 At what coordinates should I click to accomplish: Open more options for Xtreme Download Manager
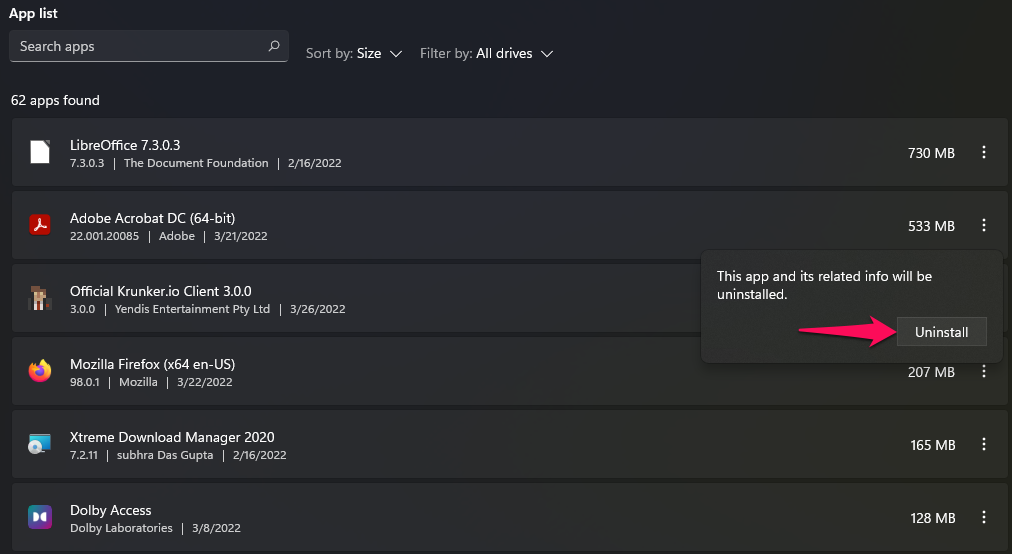pos(984,444)
